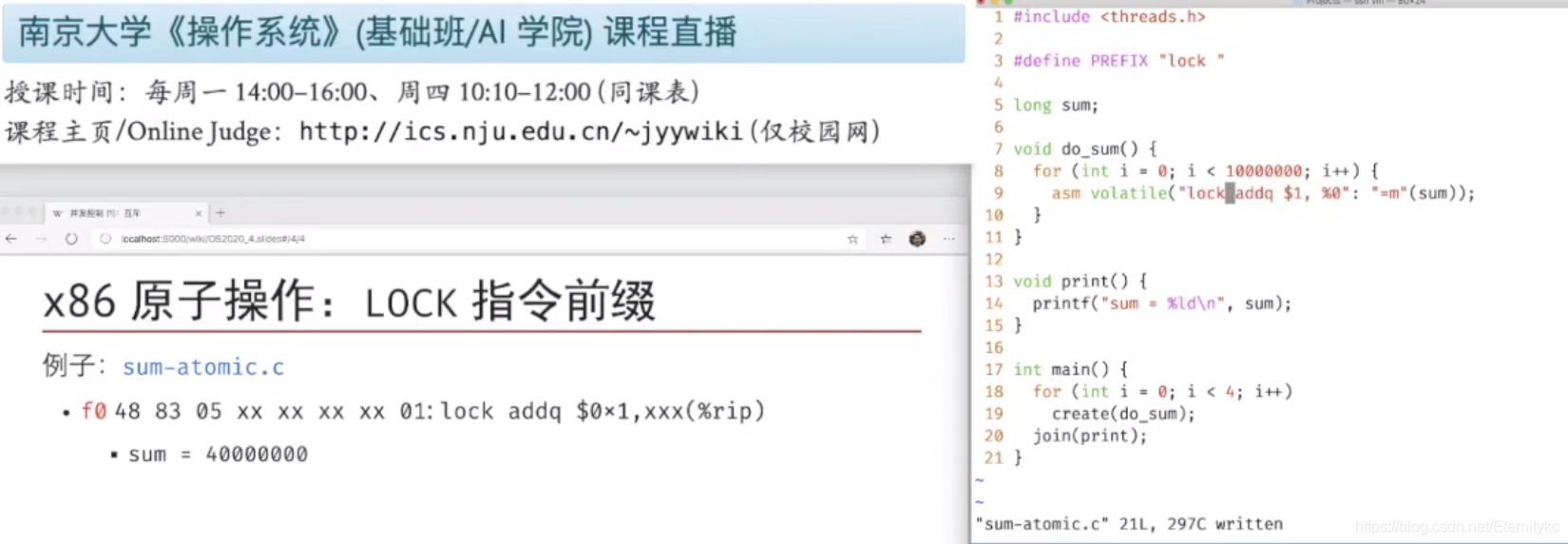The image size is (1568, 544).
Task: Click the 'long sum;' declaration line
Action: pyautogui.click(x=1056, y=106)
